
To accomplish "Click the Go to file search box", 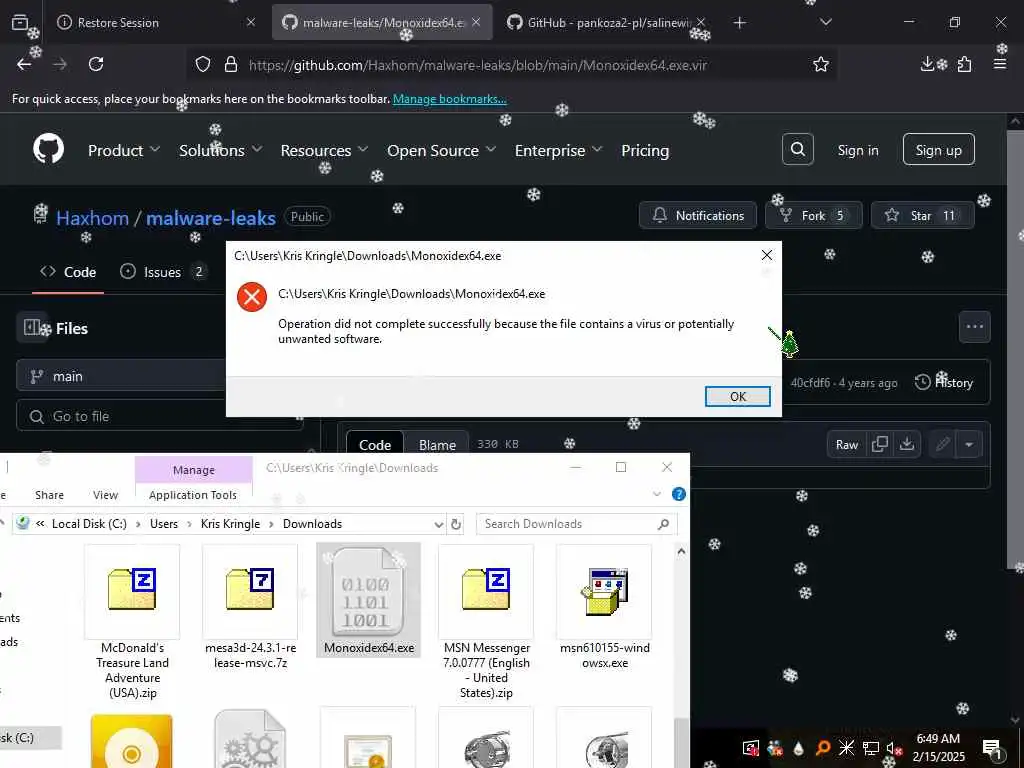I will [x=160, y=415].
